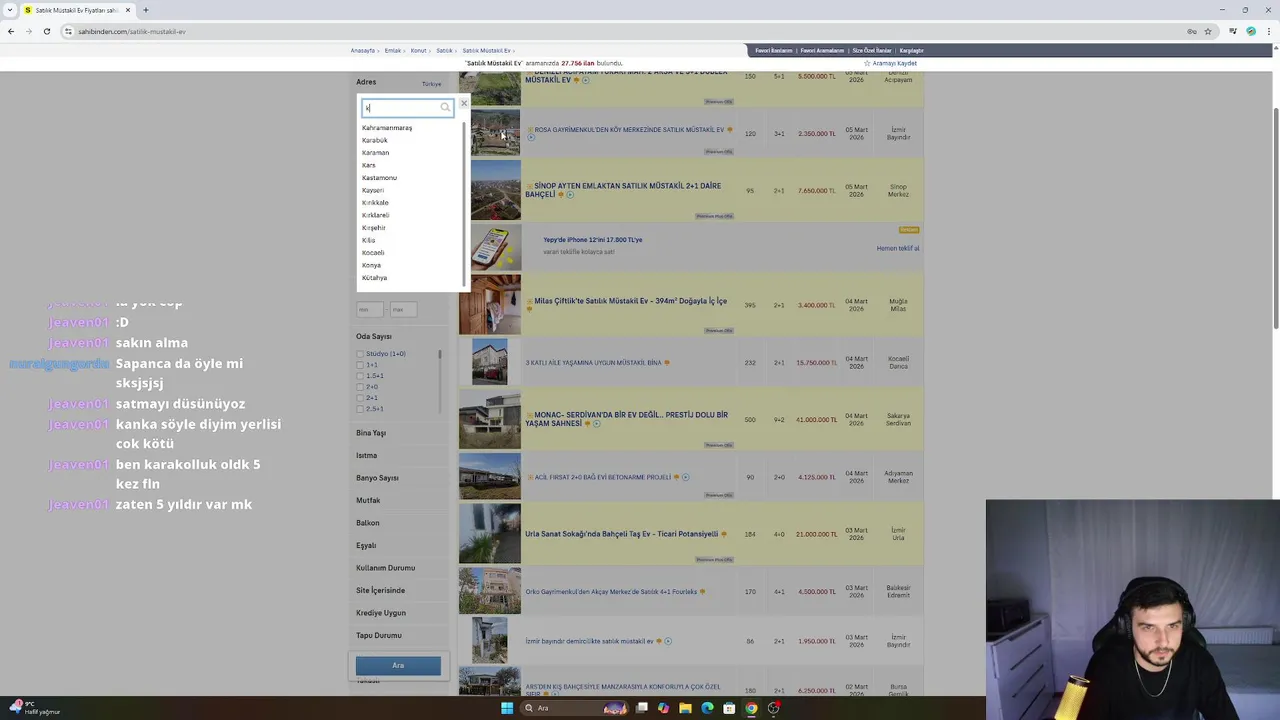Pick Kastamonu from the city list
1280x720 pixels.
click(379, 178)
